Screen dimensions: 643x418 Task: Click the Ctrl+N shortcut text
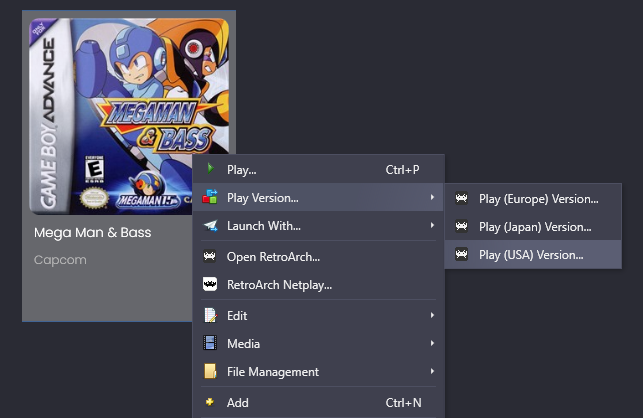coord(403,402)
